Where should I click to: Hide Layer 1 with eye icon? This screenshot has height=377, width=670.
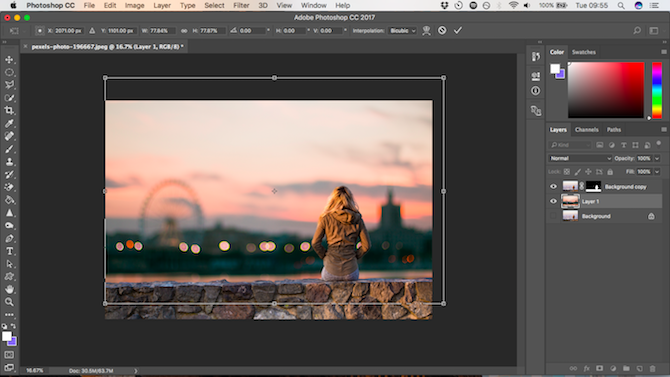tap(553, 201)
